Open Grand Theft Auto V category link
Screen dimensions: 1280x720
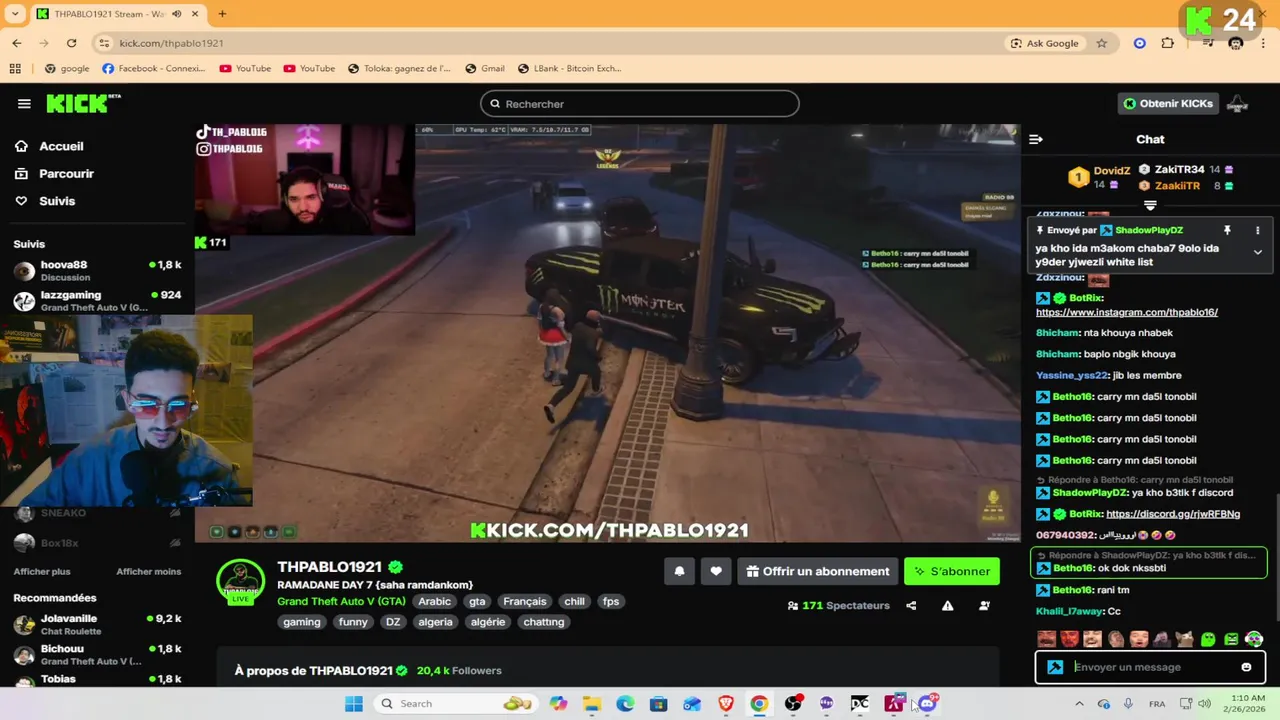341,601
